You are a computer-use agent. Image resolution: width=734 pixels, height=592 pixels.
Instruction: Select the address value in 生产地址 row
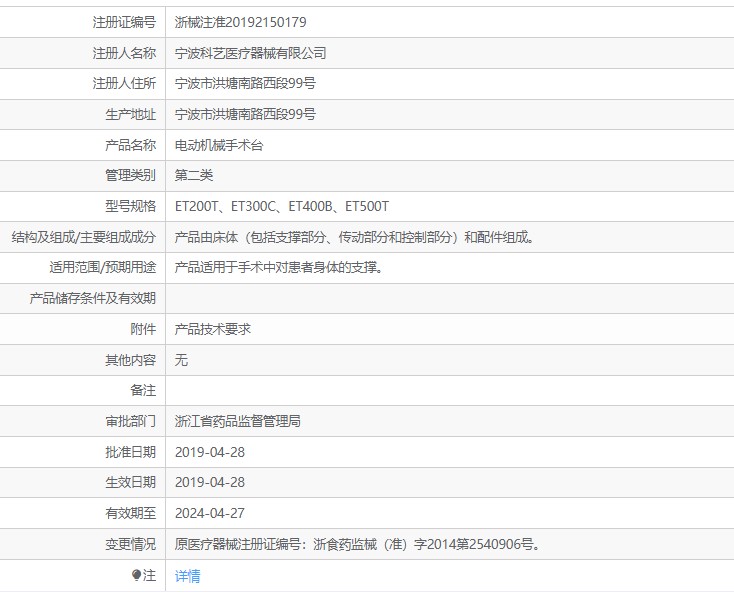click(x=245, y=114)
